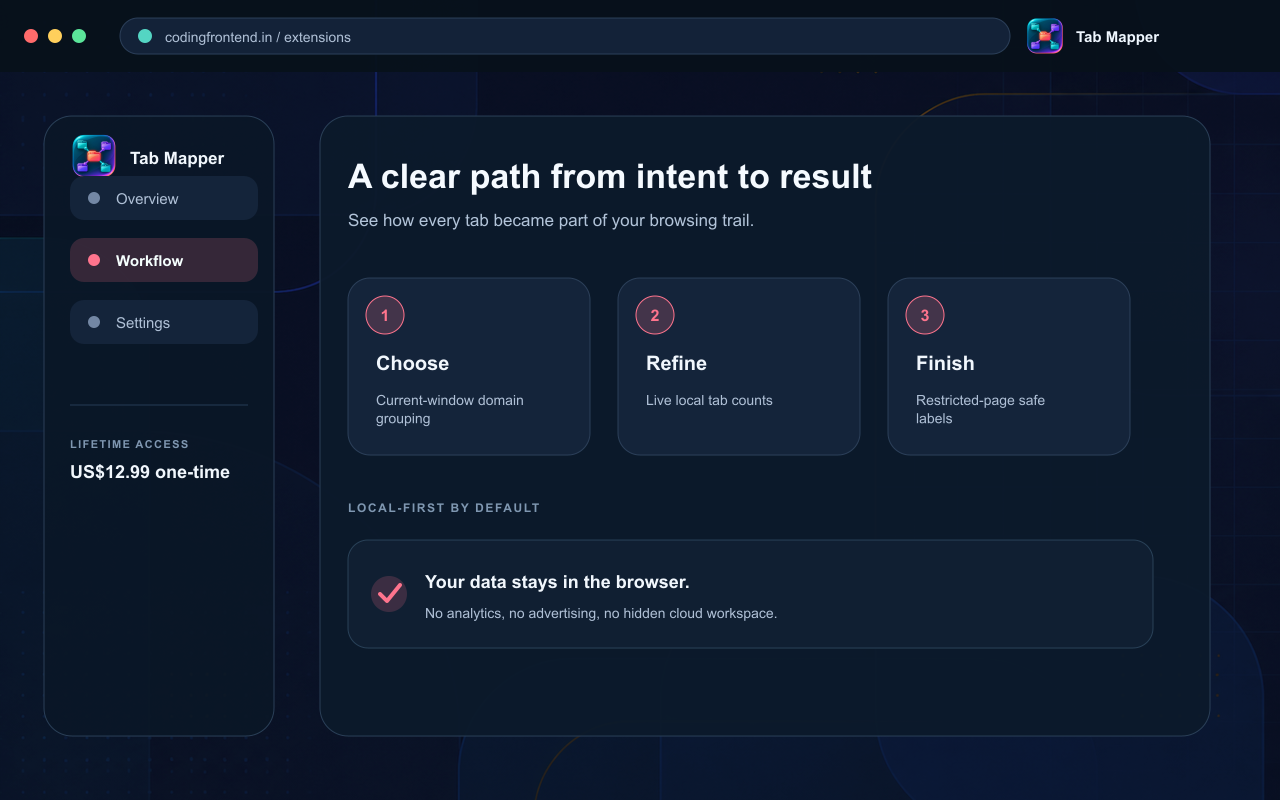The height and width of the screenshot is (800, 1280).
Task: Click the 'Your data stays in the browser' card
Action: click(750, 594)
